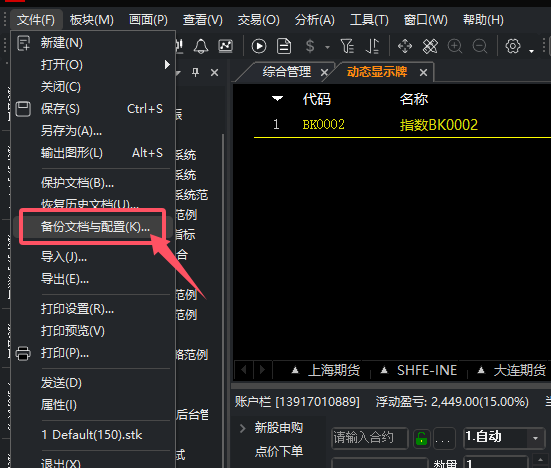Open recent file 1 Default(150).stk
Screen dimensions: 551x468
coord(93,435)
